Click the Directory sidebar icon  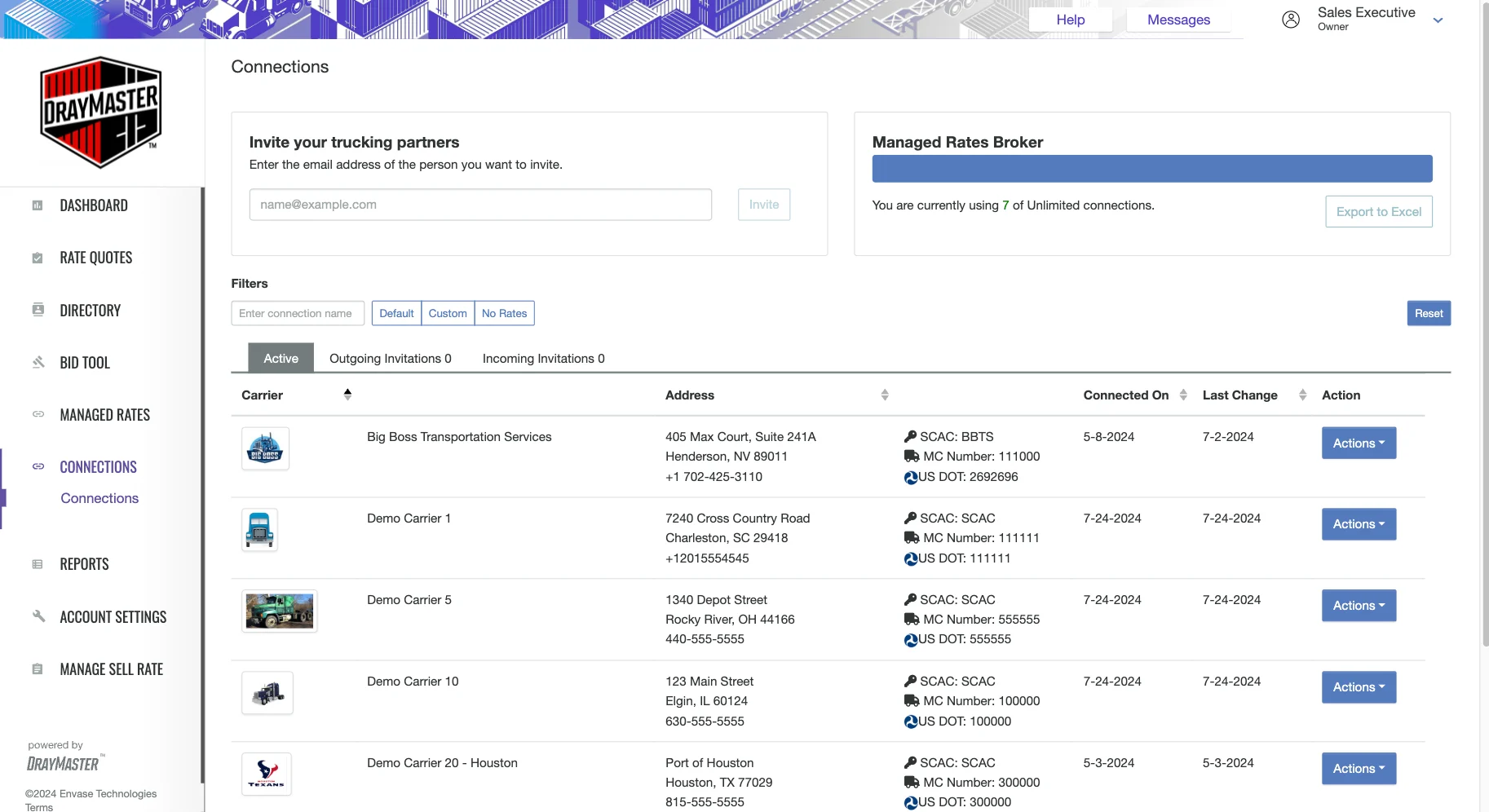(38, 310)
